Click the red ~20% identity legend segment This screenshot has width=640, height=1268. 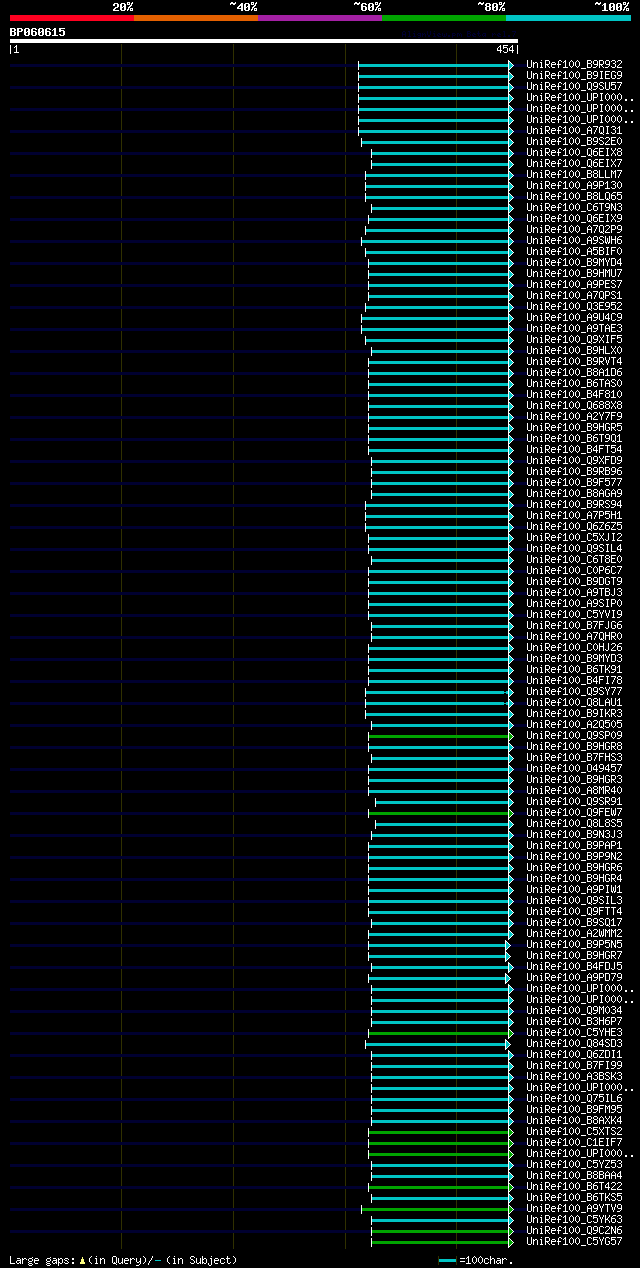[71, 18]
